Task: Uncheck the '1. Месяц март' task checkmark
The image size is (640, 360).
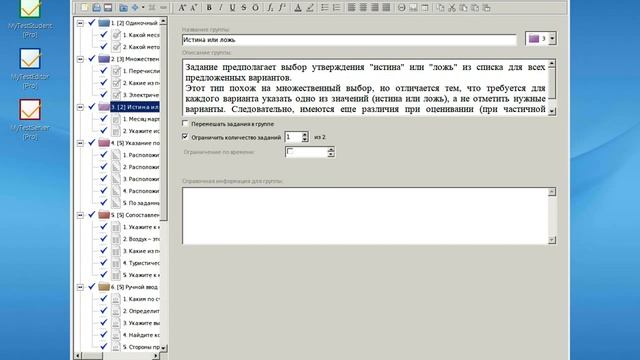Action: [x=104, y=119]
